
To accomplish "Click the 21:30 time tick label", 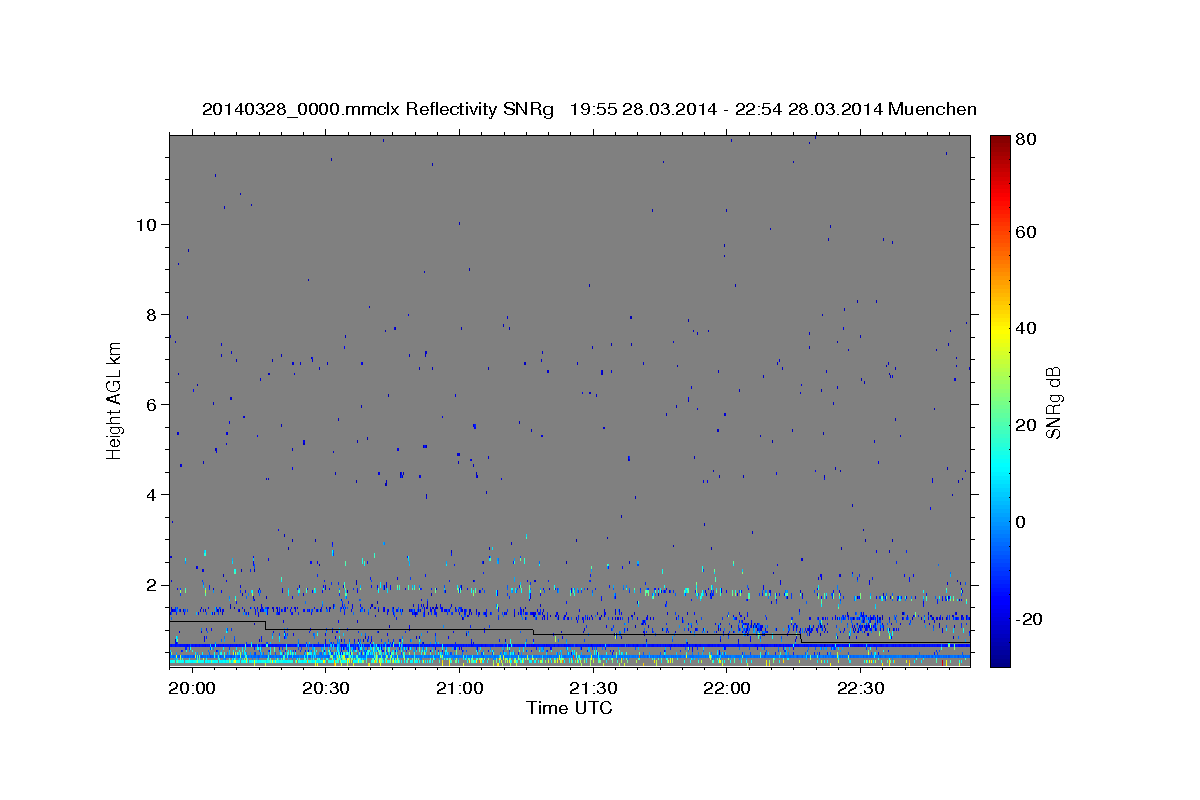I will click(593, 689).
